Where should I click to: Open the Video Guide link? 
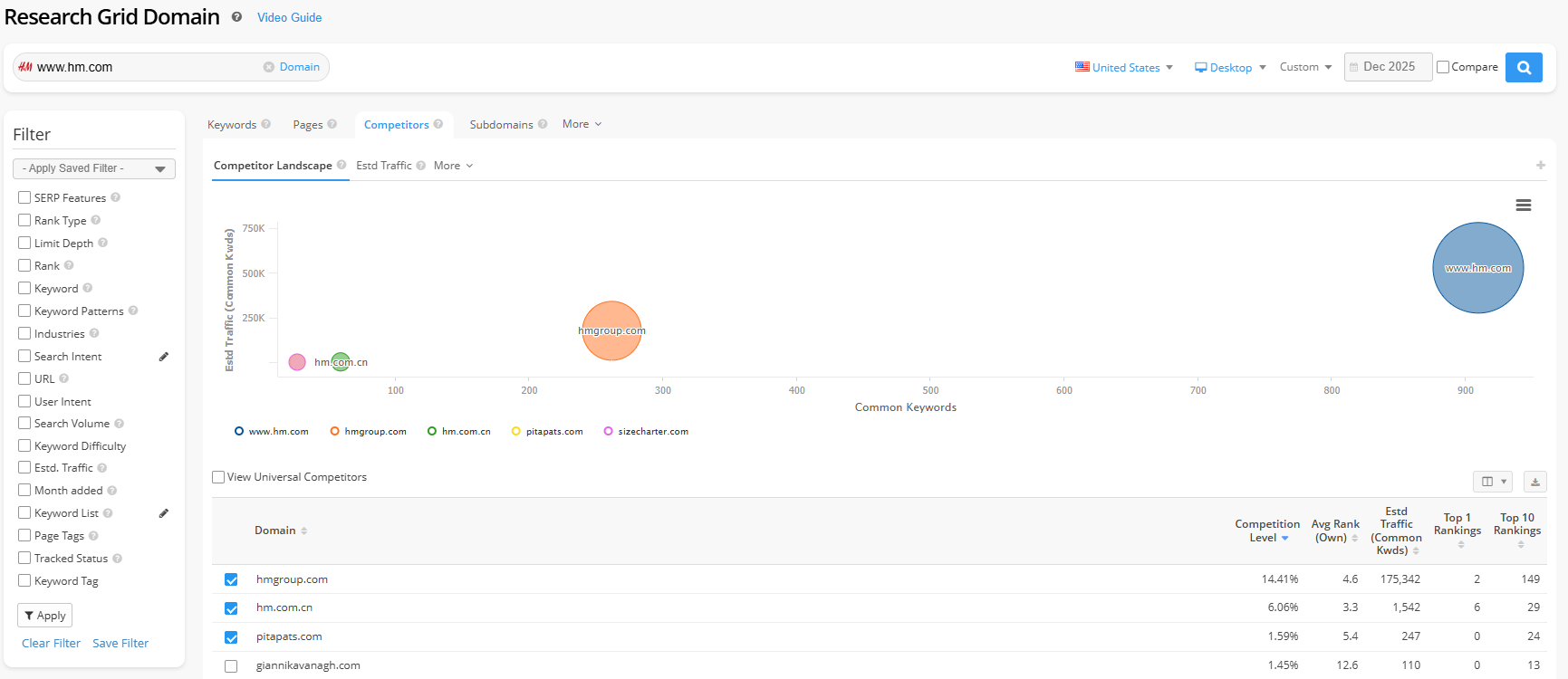point(289,17)
